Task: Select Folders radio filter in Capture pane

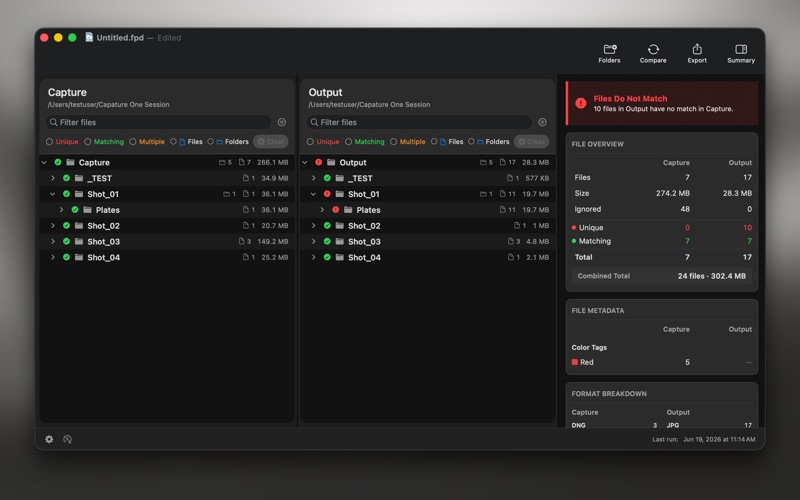Action: [x=210, y=142]
